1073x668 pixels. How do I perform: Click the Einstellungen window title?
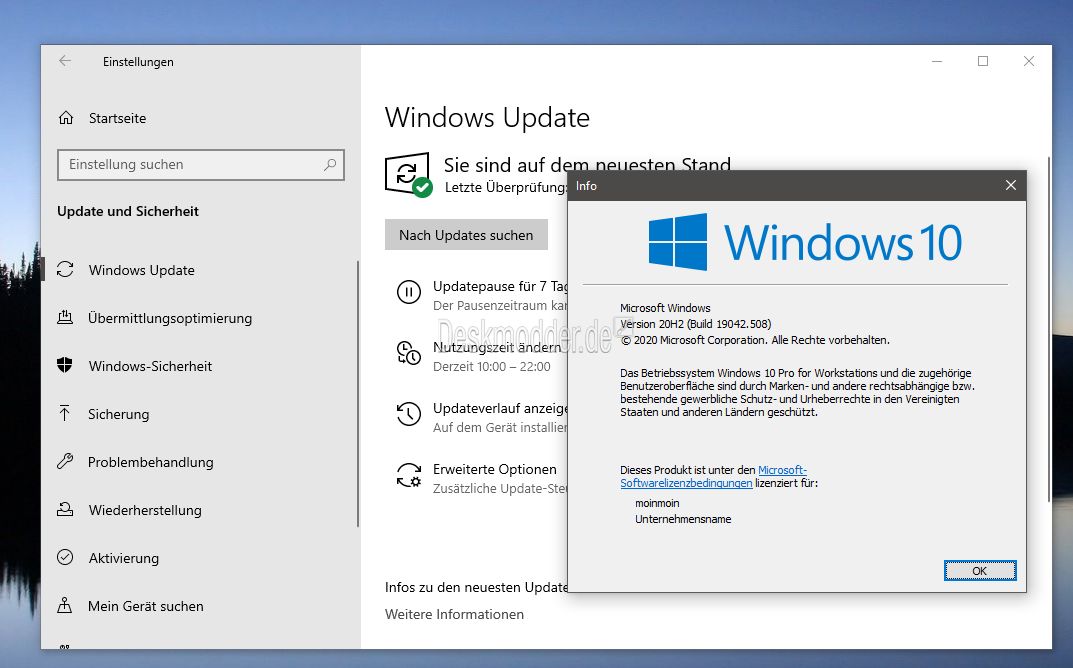[x=138, y=62]
